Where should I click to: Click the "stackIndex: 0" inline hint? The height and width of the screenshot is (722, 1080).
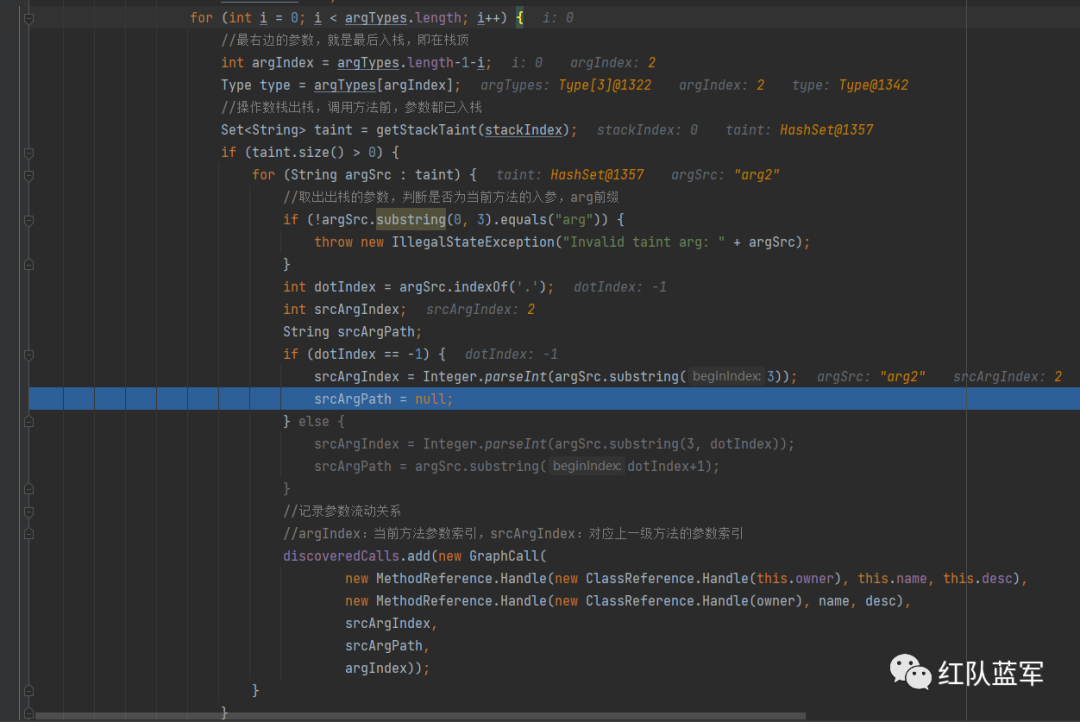(x=647, y=130)
